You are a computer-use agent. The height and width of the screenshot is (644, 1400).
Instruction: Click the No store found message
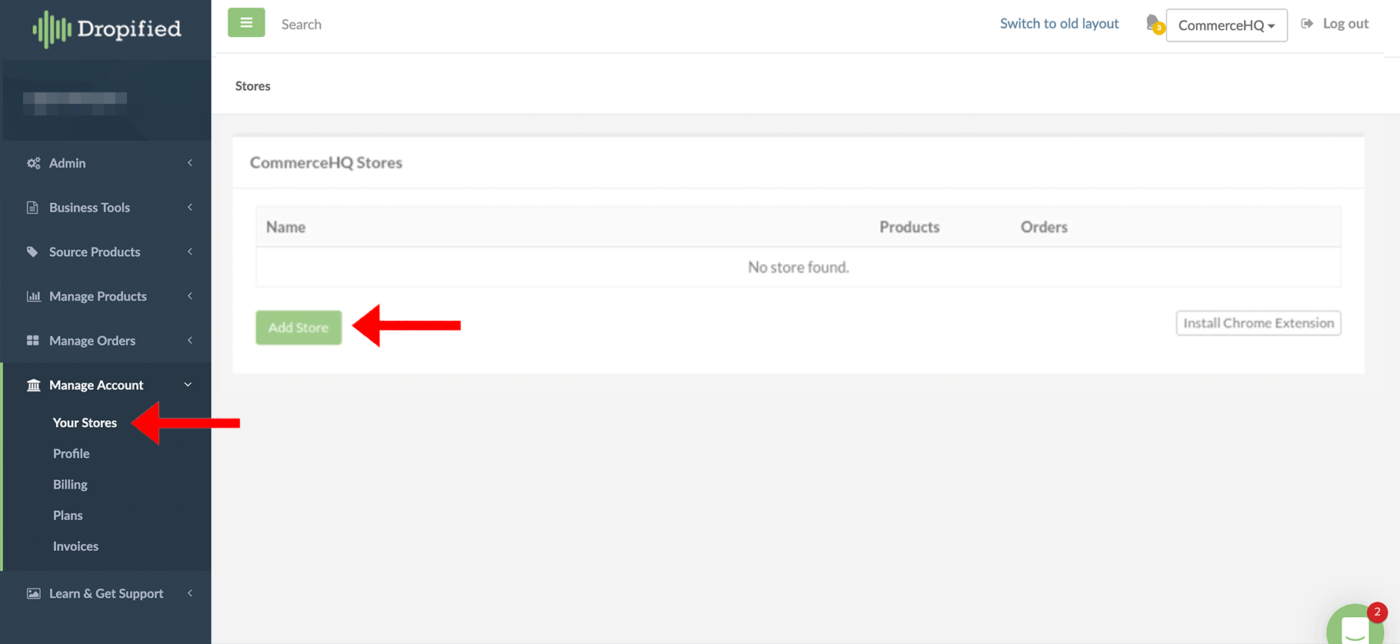point(798,267)
